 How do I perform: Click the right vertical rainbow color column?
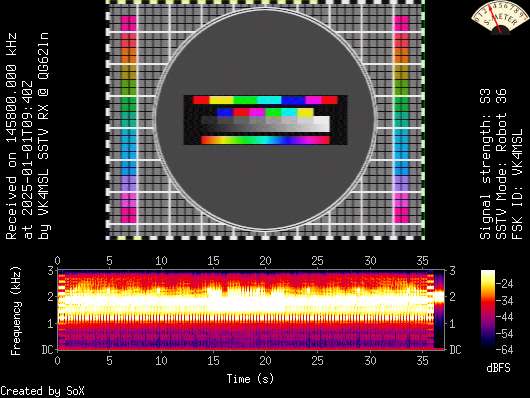click(x=401, y=119)
